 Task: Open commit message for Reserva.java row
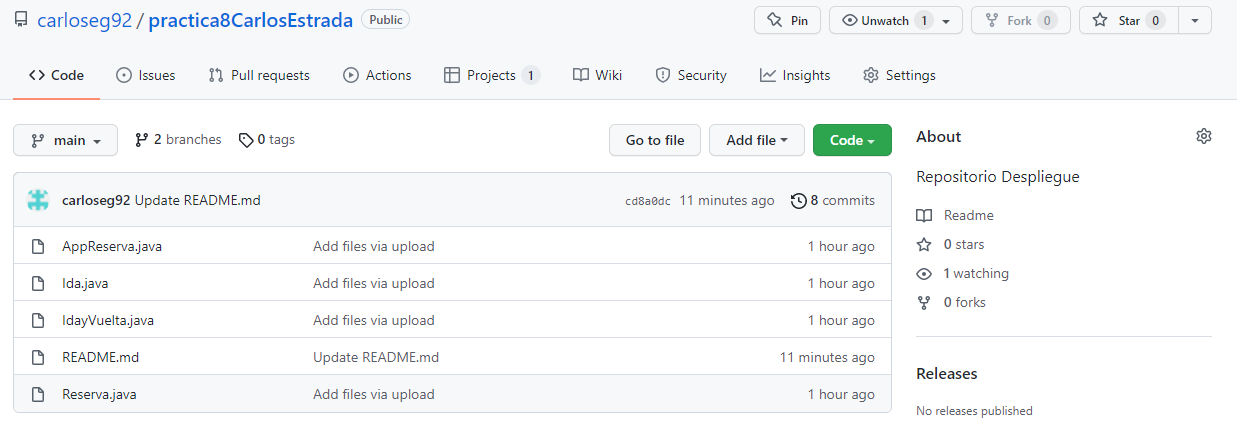[x=374, y=394]
